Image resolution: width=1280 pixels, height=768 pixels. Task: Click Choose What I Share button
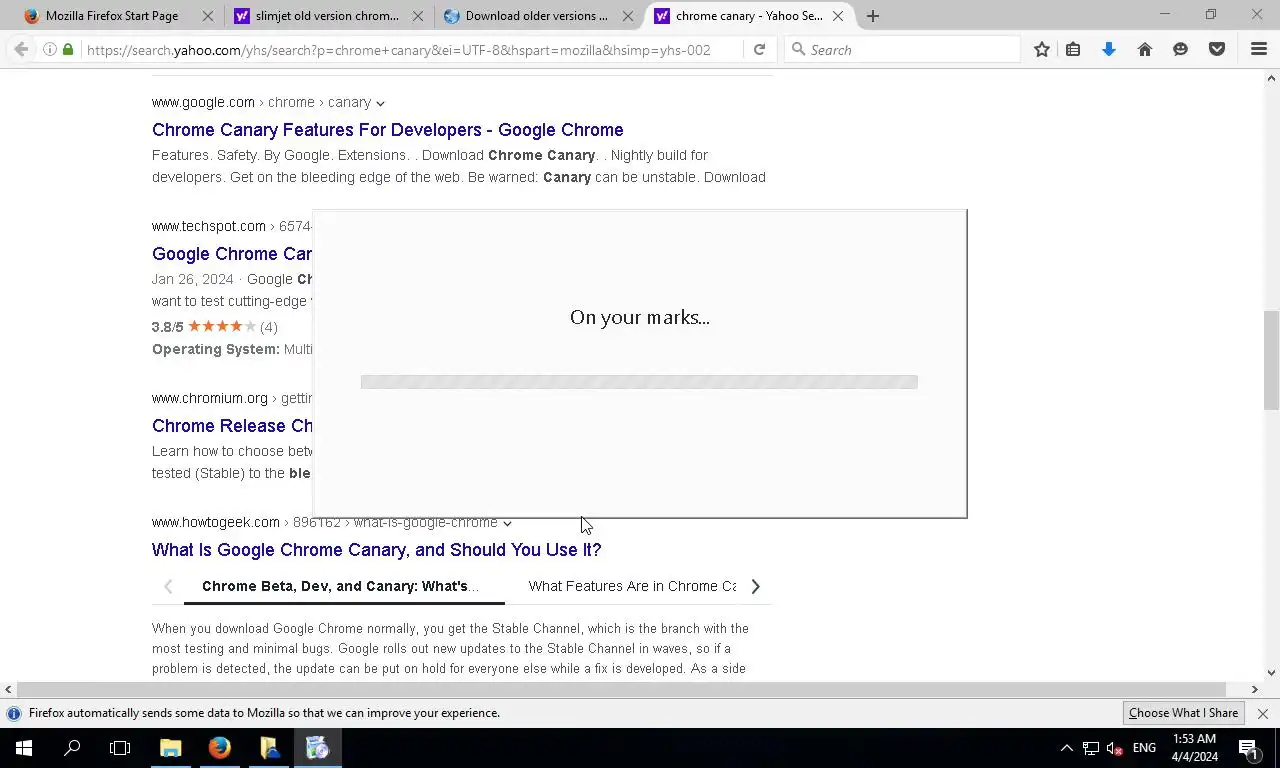(1183, 713)
